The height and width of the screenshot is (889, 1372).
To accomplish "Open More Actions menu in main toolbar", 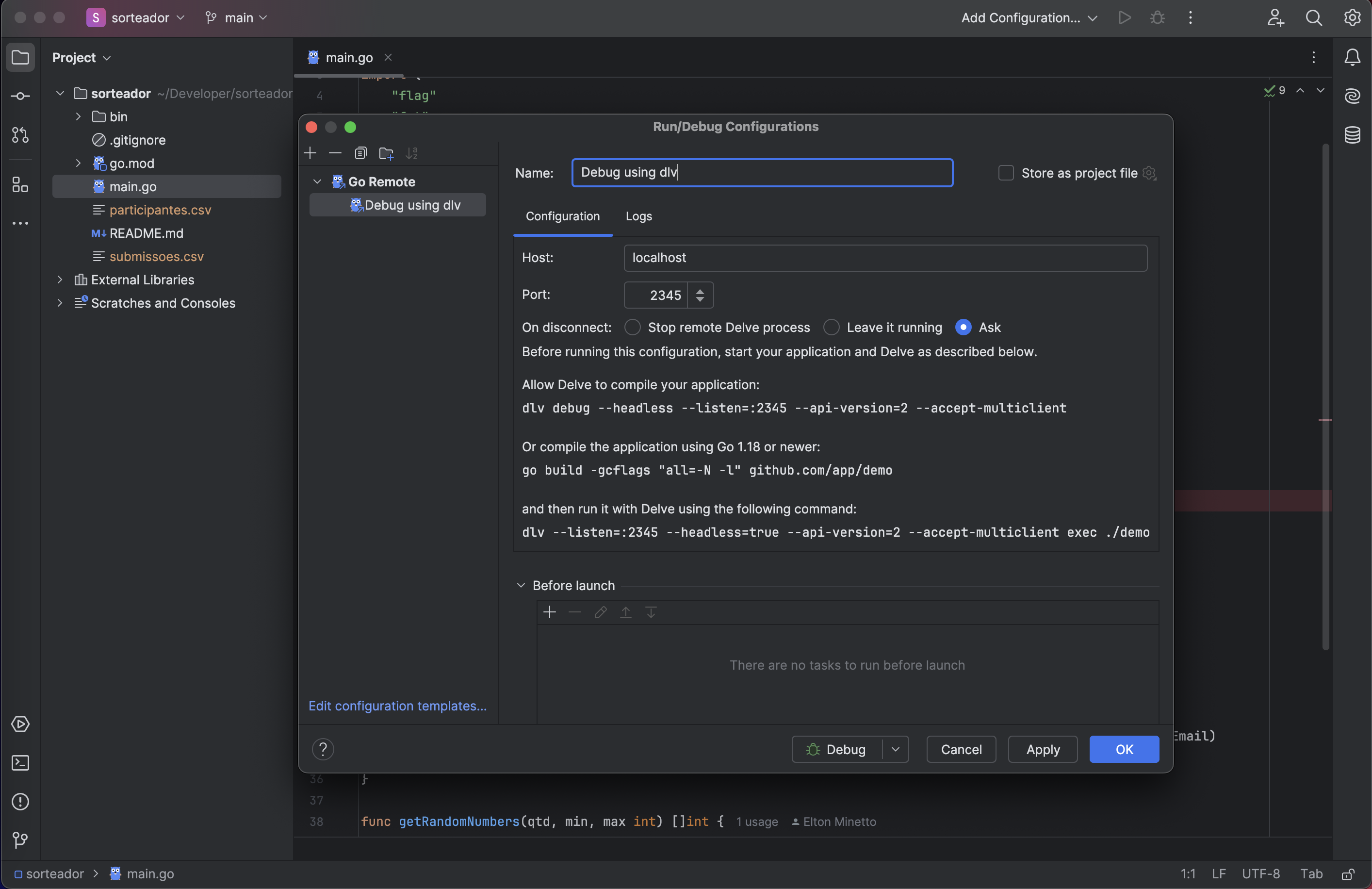I will 1190,17.
